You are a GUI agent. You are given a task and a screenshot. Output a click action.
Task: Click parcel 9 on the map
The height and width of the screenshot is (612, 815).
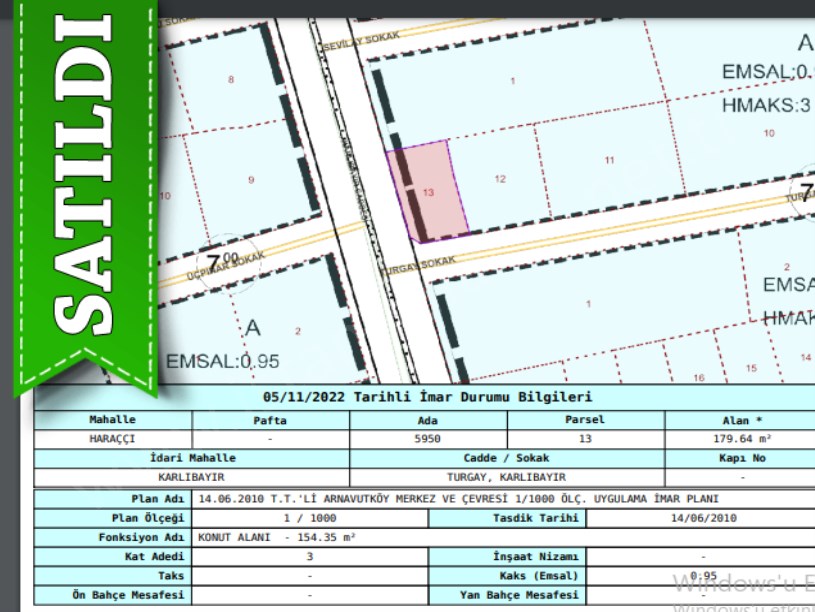[x=251, y=180]
